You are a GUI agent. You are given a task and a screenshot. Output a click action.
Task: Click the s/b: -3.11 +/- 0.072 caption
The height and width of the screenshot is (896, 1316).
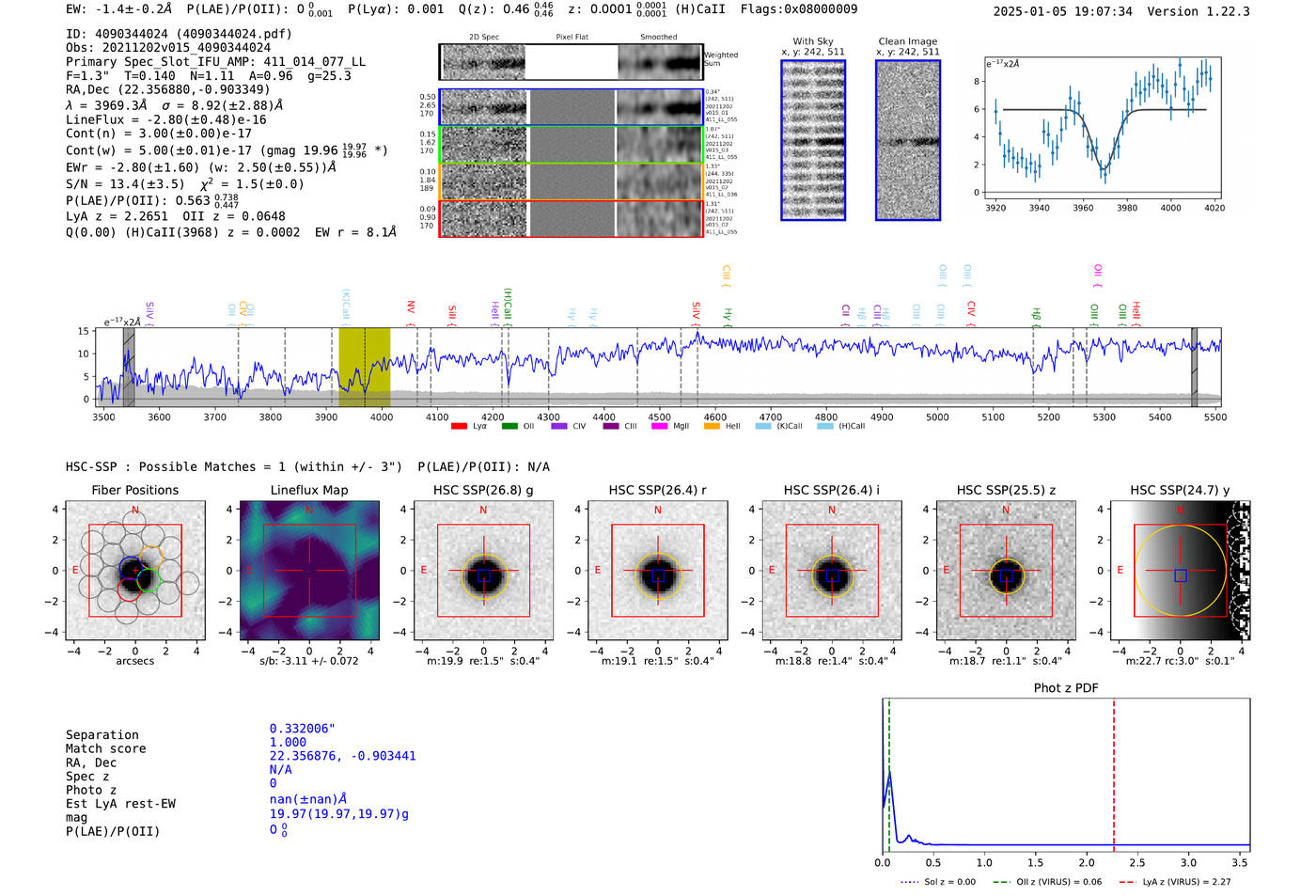pyautogui.click(x=309, y=661)
